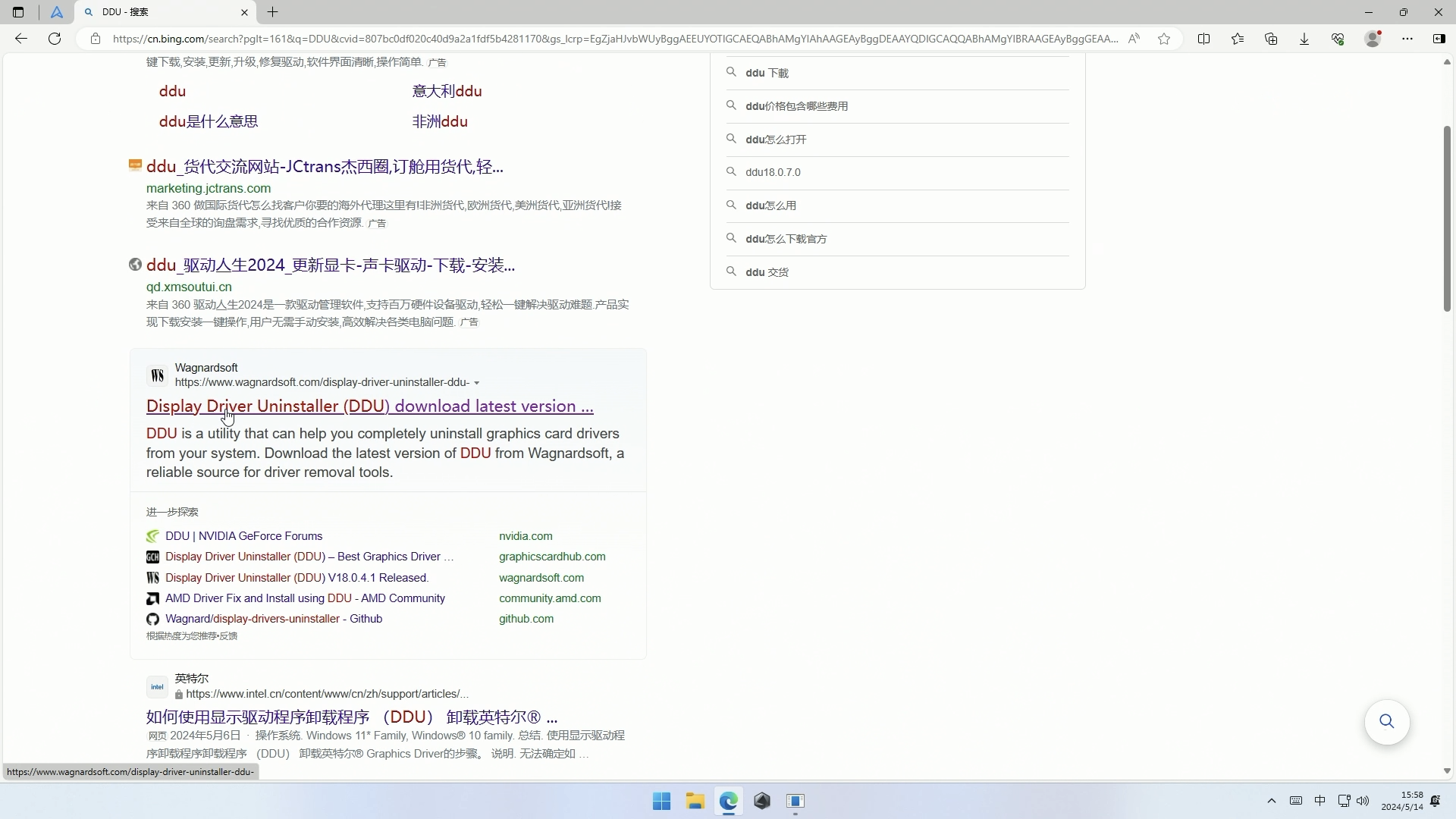Reload the page with the refresh icon
The width and height of the screenshot is (1456, 819).
54,39
